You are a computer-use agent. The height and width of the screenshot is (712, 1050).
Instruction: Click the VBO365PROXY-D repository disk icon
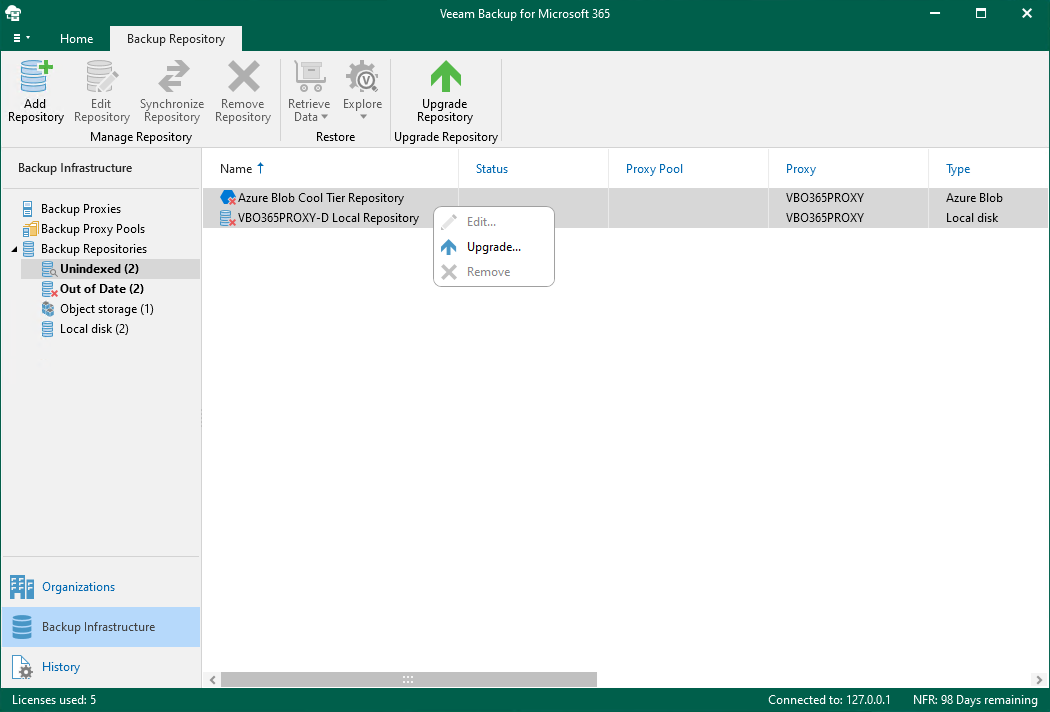228,218
